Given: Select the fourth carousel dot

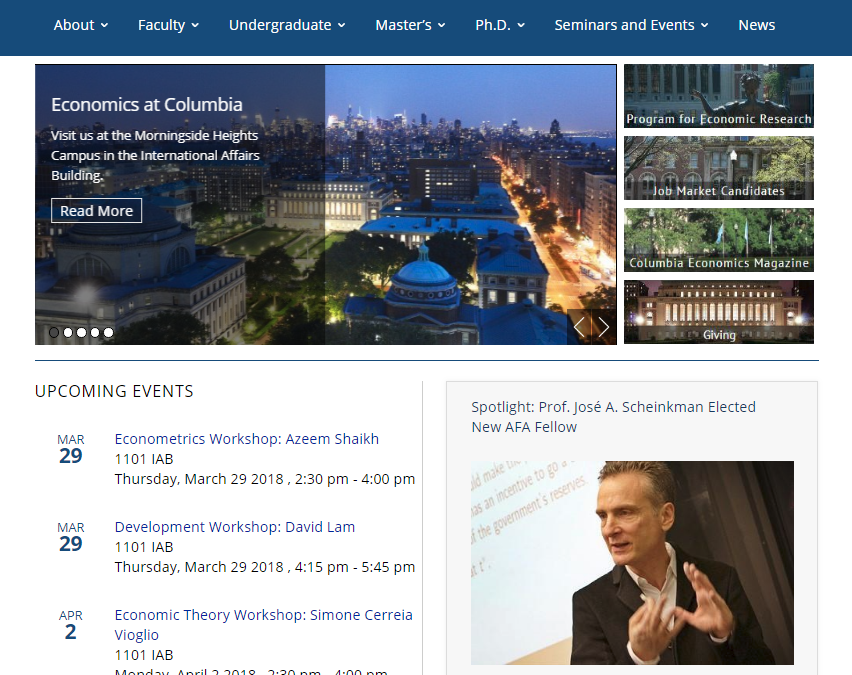Looking at the screenshot, I should [95, 332].
